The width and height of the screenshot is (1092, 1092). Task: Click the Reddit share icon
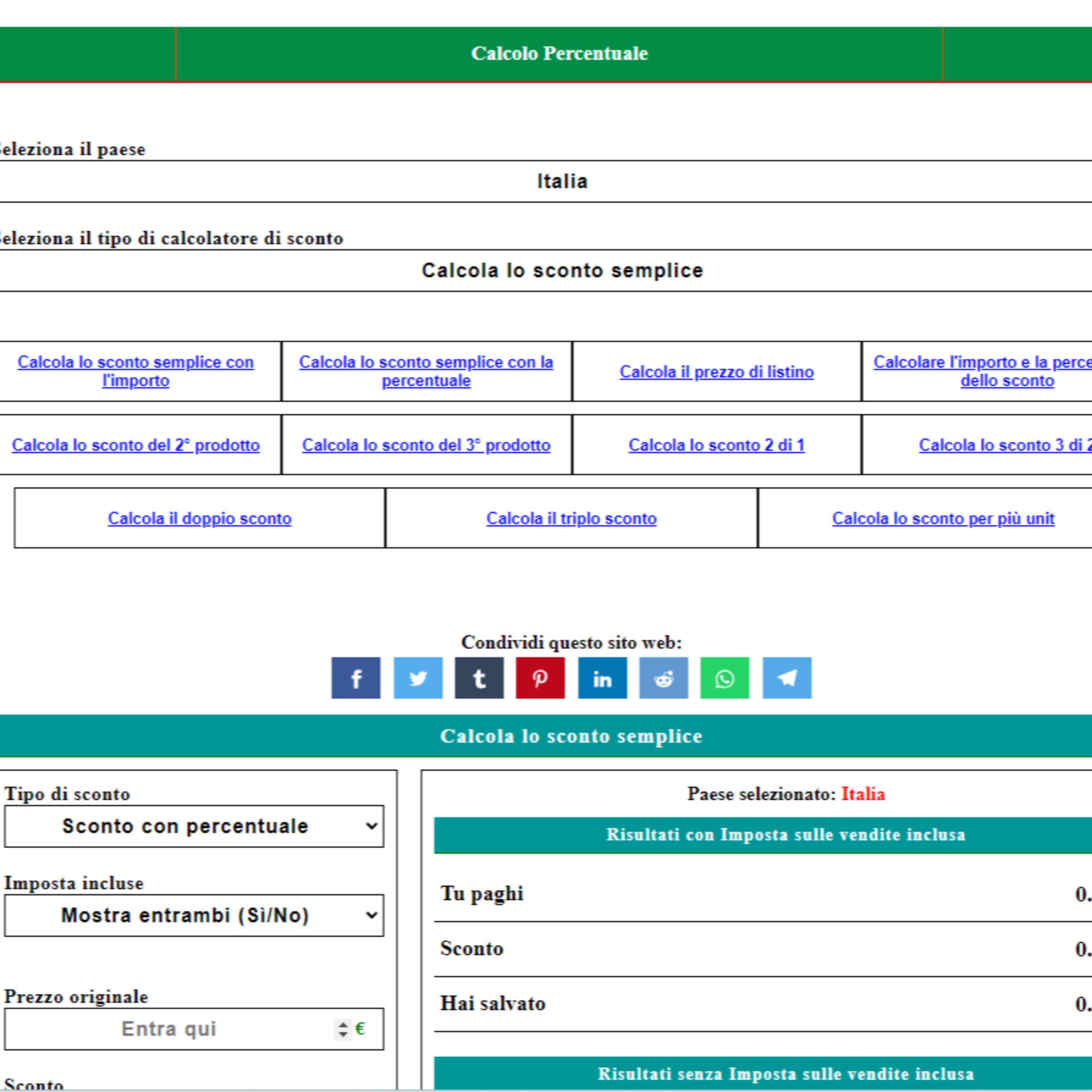[x=663, y=678]
